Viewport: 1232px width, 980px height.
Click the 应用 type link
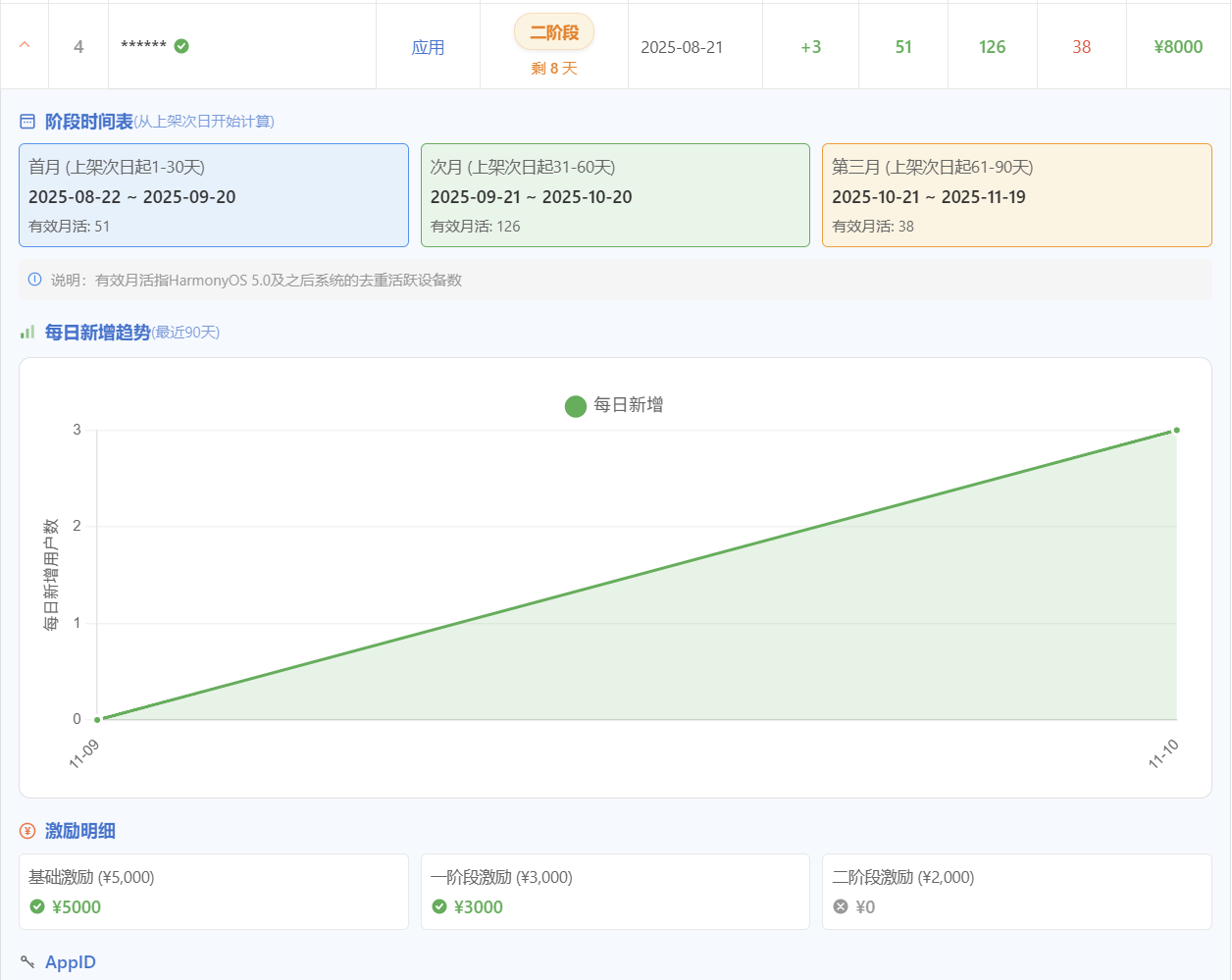[428, 47]
